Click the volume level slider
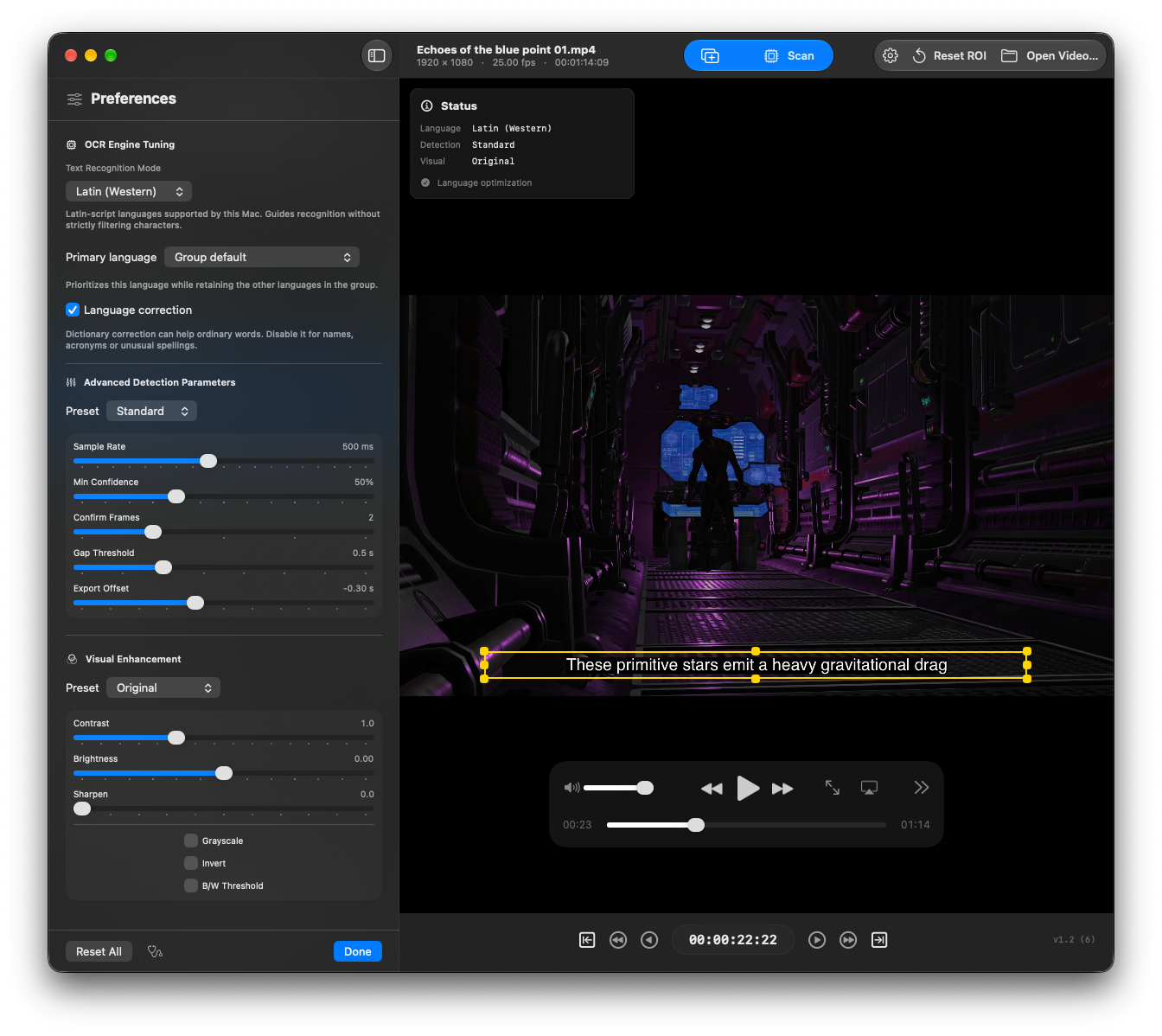1162x1036 pixels. 618,788
